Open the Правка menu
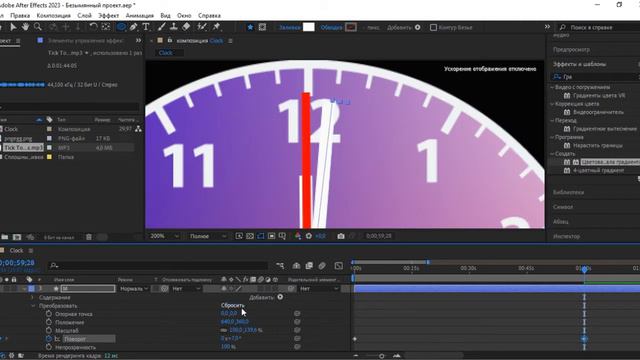Viewport: 640px width, 360px height. click(x=20, y=16)
